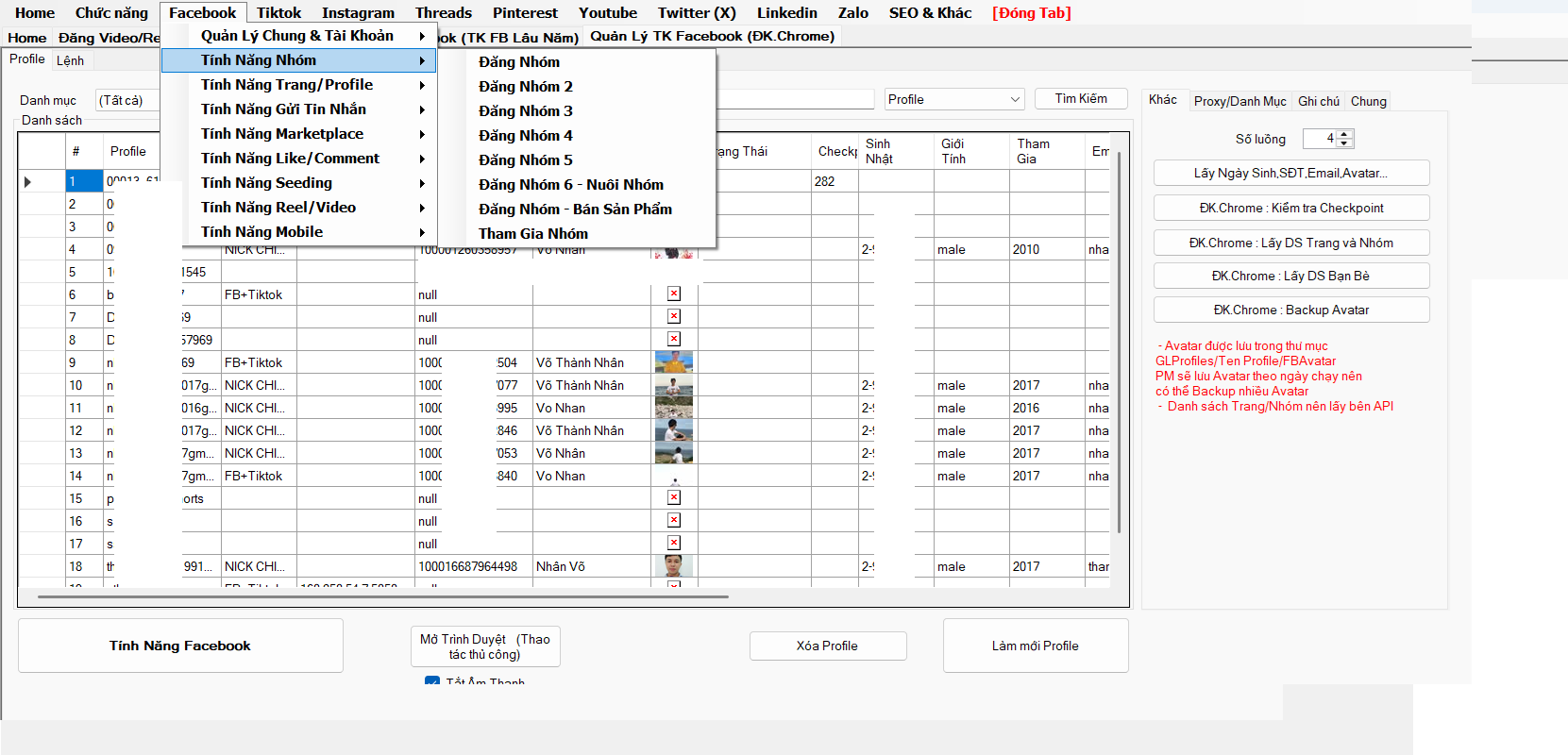The image size is (1568, 755).
Task: Click the broken avatar icon in row 15
Action: [674, 497]
